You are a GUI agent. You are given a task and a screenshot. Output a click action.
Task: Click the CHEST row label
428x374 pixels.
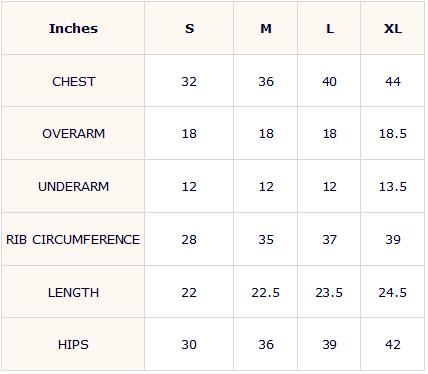click(x=74, y=81)
